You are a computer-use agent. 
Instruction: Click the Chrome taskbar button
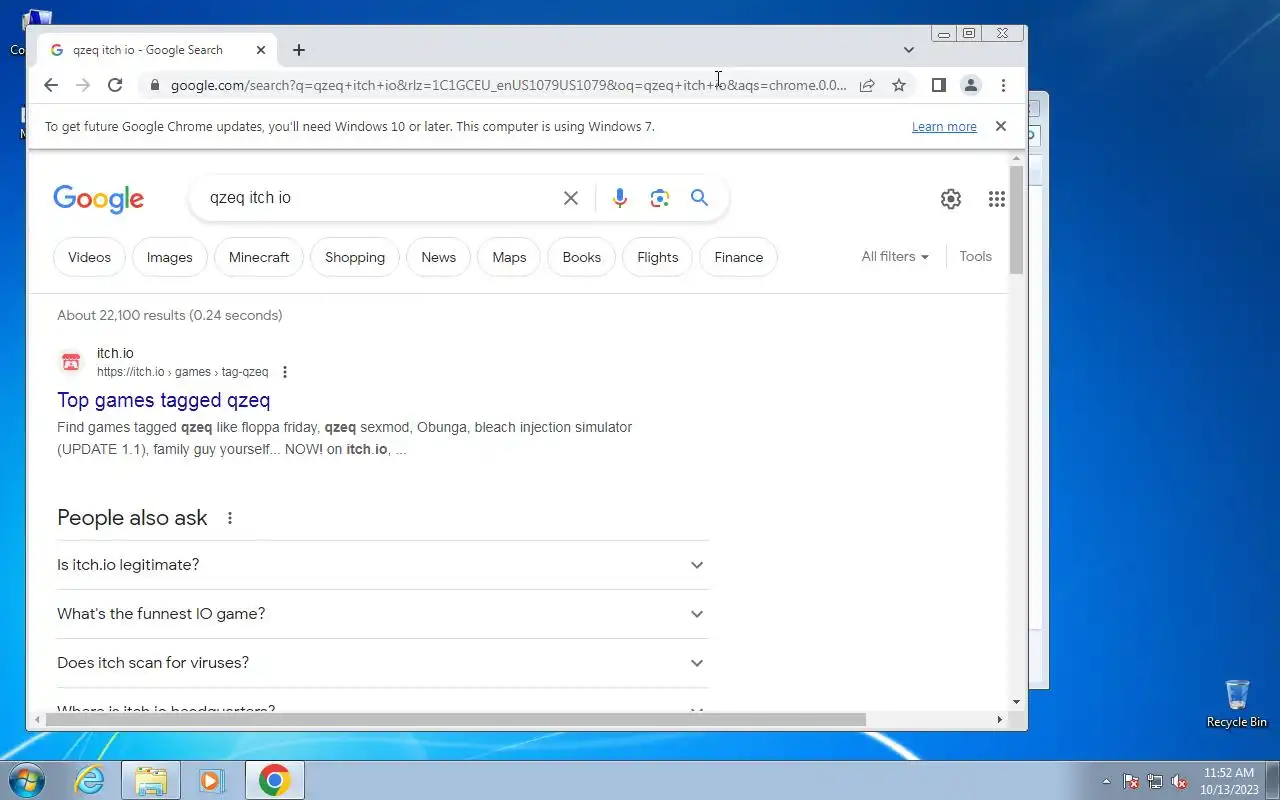[274, 780]
